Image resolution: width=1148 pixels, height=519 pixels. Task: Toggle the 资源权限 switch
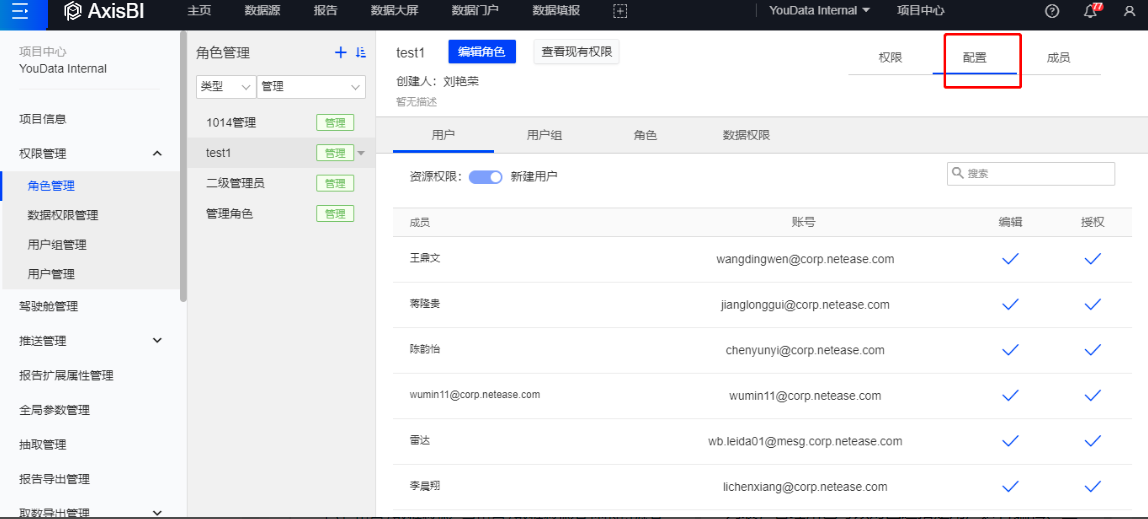(485, 177)
